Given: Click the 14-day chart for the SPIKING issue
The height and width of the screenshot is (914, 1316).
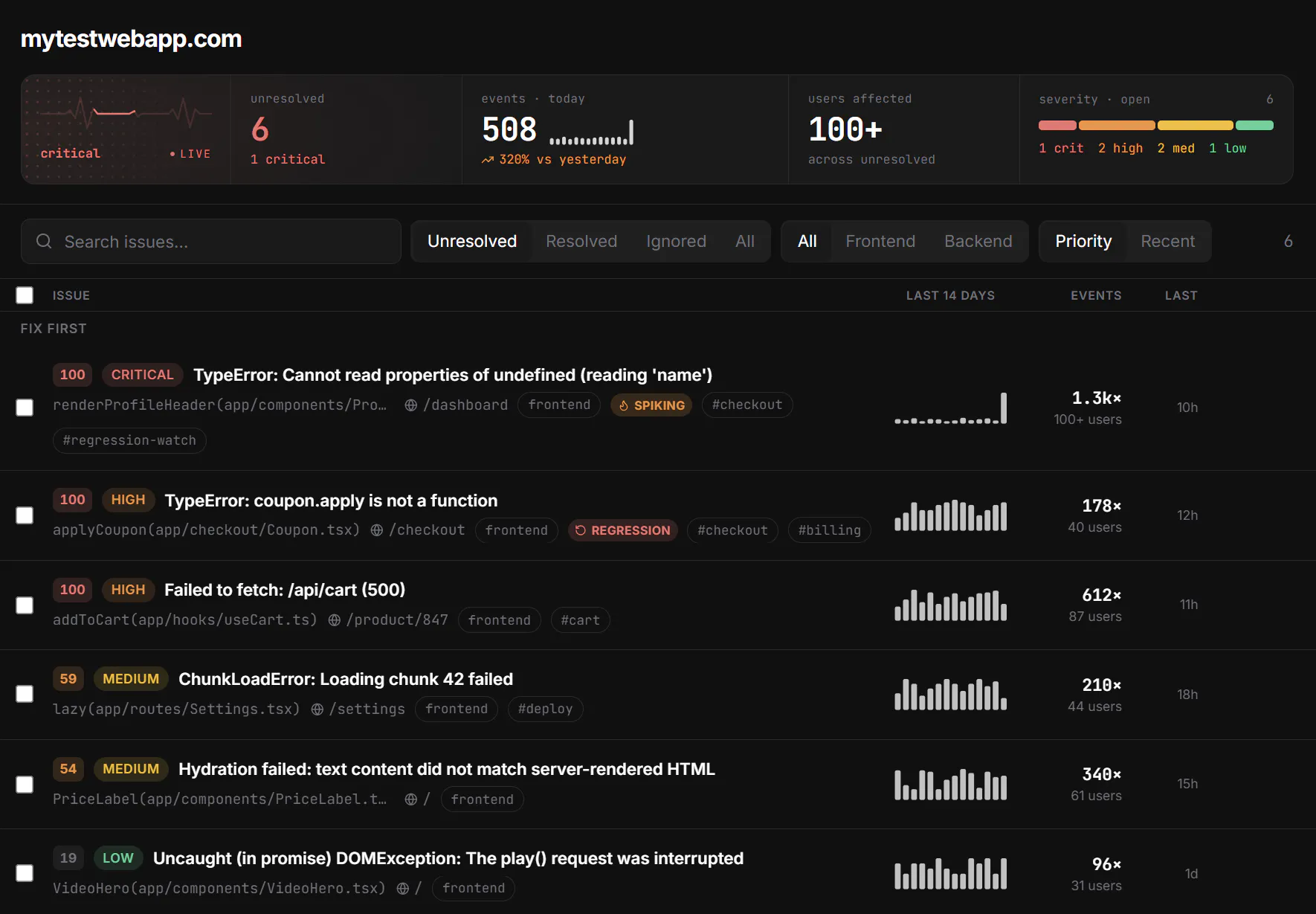Looking at the screenshot, I should click(x=951, y=408).
